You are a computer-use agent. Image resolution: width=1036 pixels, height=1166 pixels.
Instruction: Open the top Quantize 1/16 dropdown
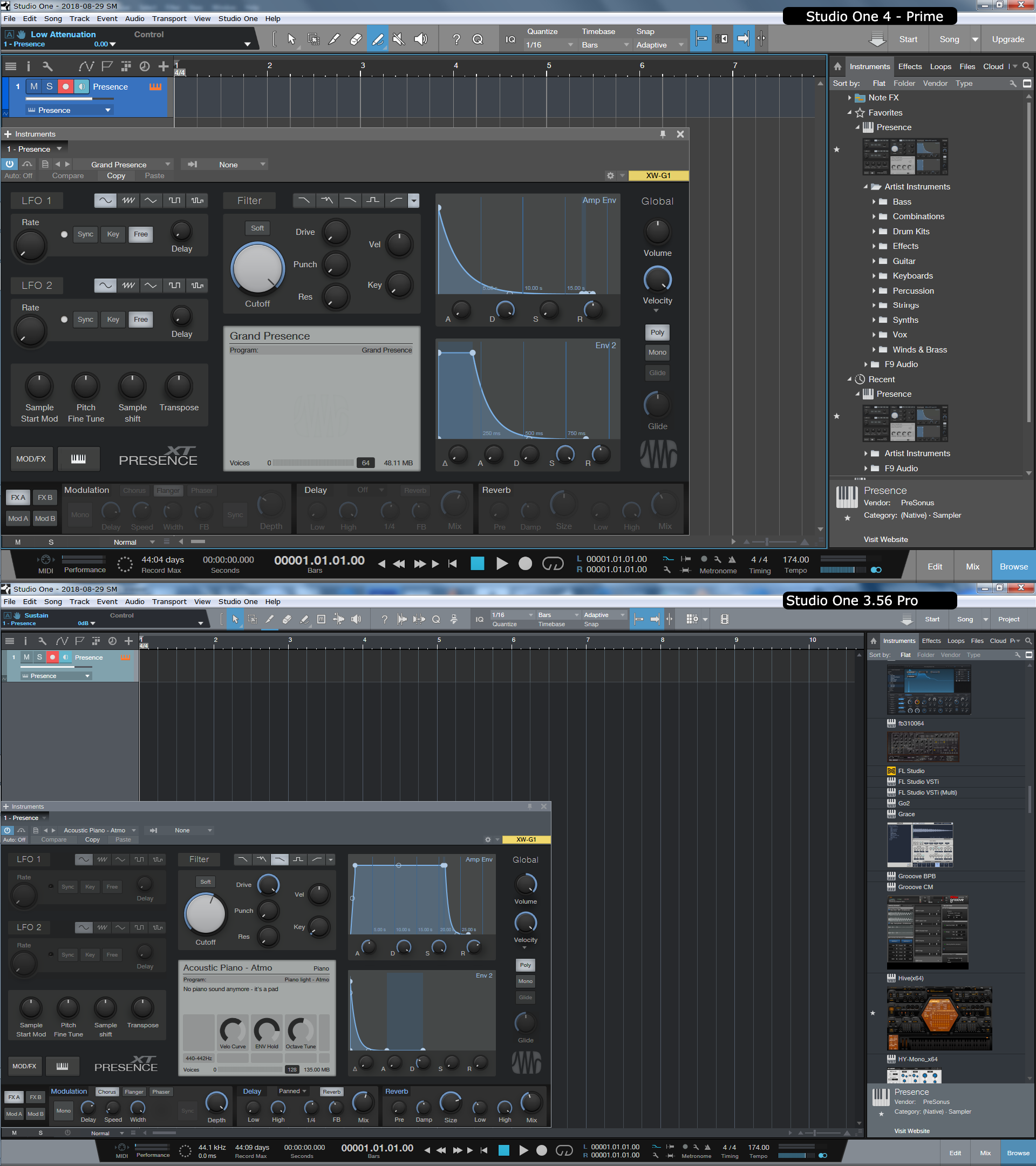(549, 44)
